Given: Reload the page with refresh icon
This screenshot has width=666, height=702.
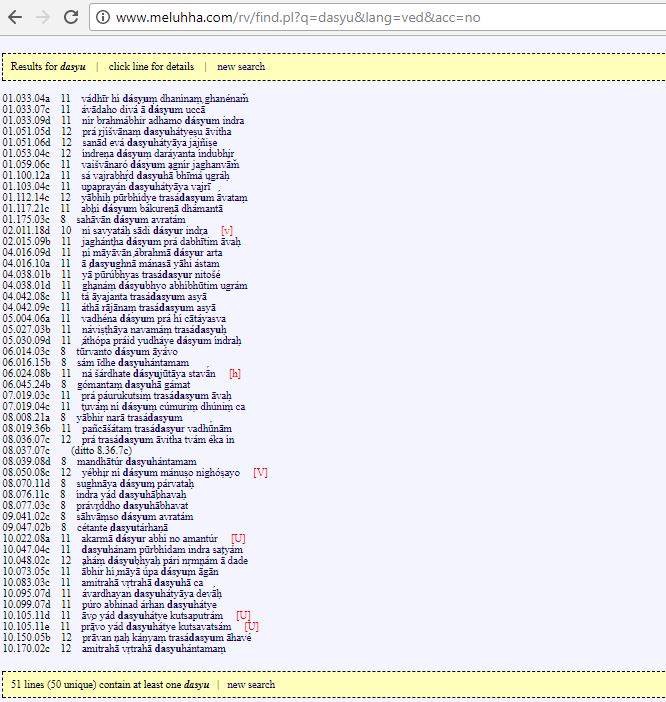Looking at the screenshot, I should click(71, 17).
